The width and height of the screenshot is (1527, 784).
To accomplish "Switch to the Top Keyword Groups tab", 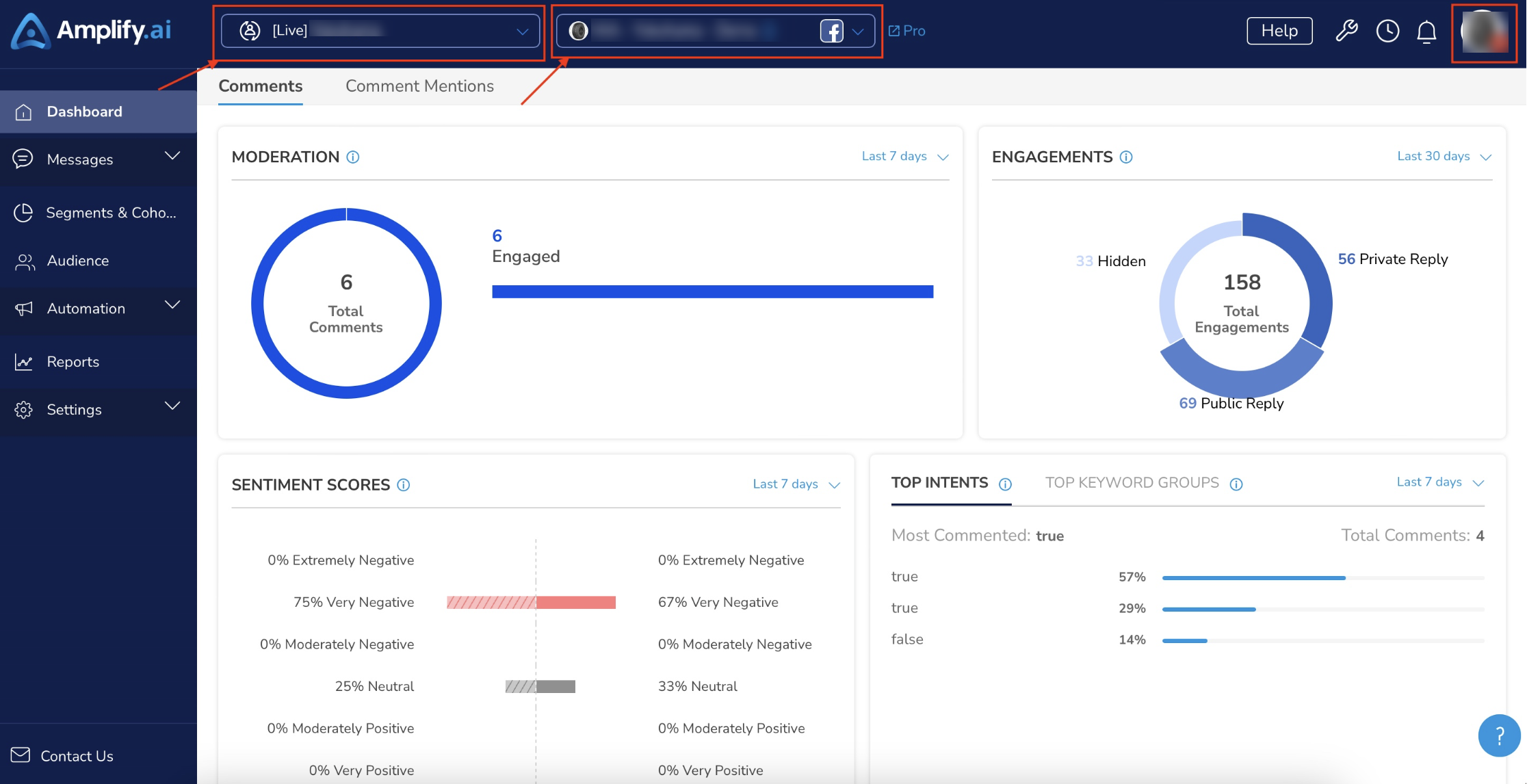I will pyautogui.click(x=1132, y=483).
